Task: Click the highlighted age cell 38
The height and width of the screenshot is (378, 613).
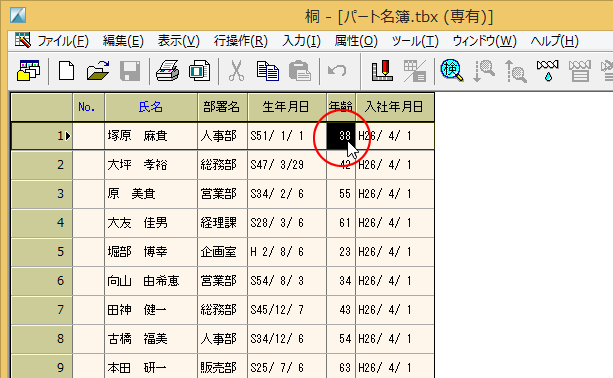Action: pyautogui.click(x=341, y=136)
